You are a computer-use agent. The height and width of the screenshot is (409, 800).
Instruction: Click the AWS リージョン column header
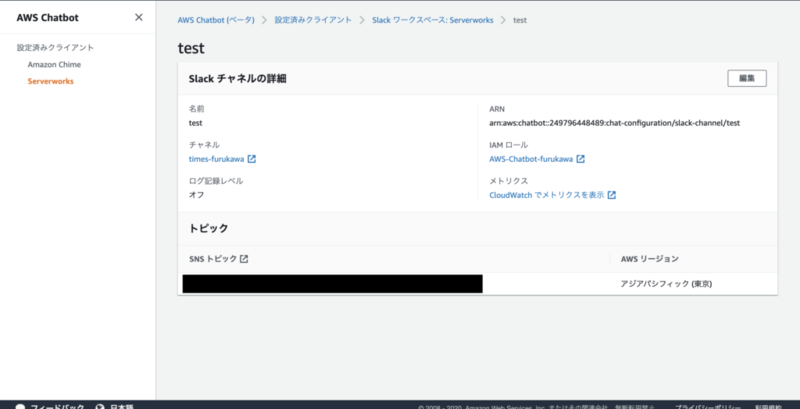coord(649,259)
